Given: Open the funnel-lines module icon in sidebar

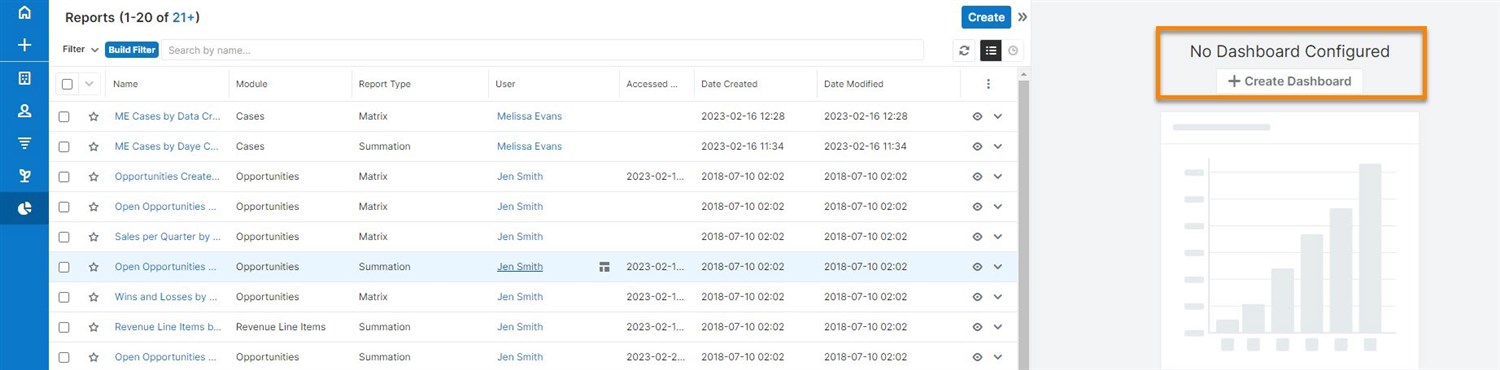Looking at the screenshot, I should tap(24, 144).
